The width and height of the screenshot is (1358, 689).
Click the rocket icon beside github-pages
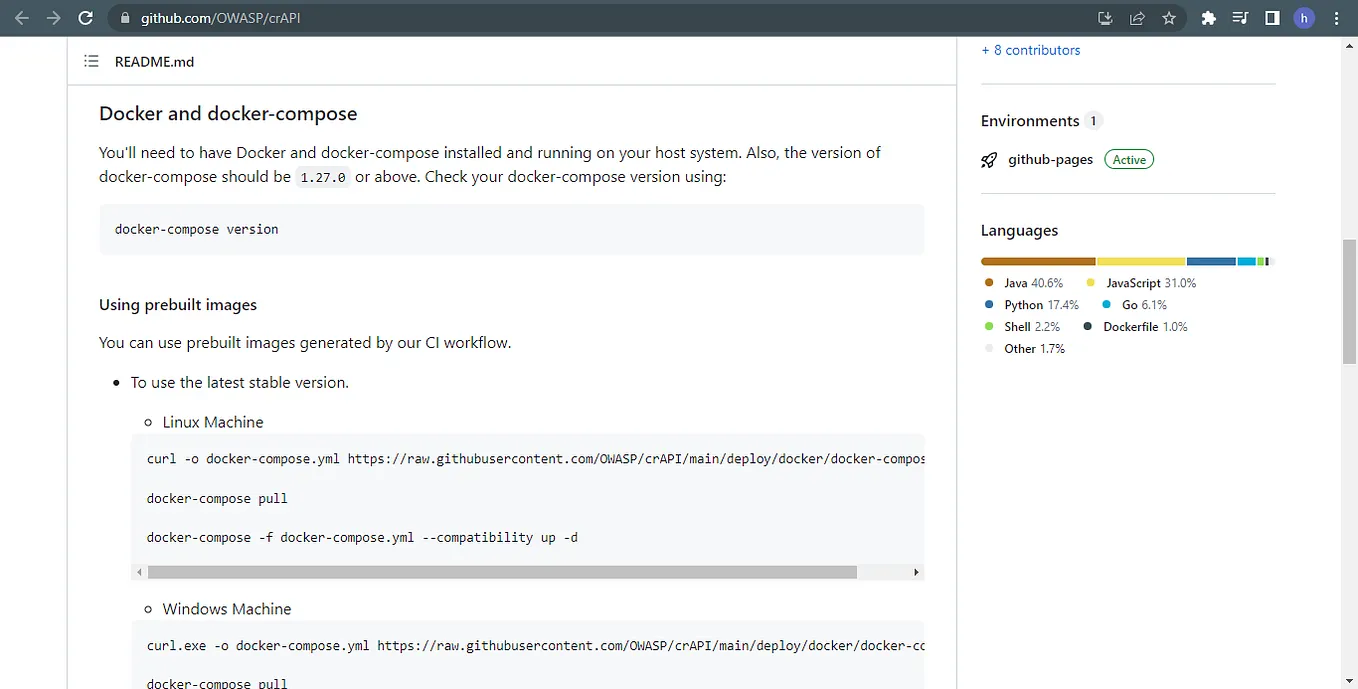[988, 159]
